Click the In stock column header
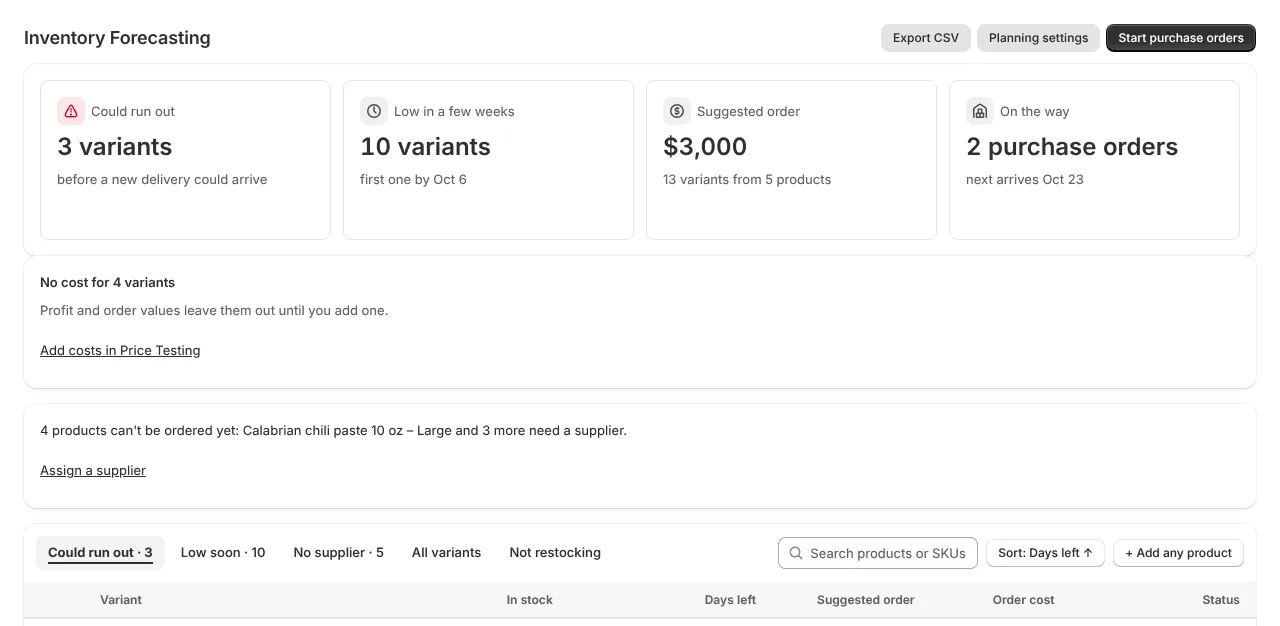This screenshot has height=626, width=1280. pos(529,600)
